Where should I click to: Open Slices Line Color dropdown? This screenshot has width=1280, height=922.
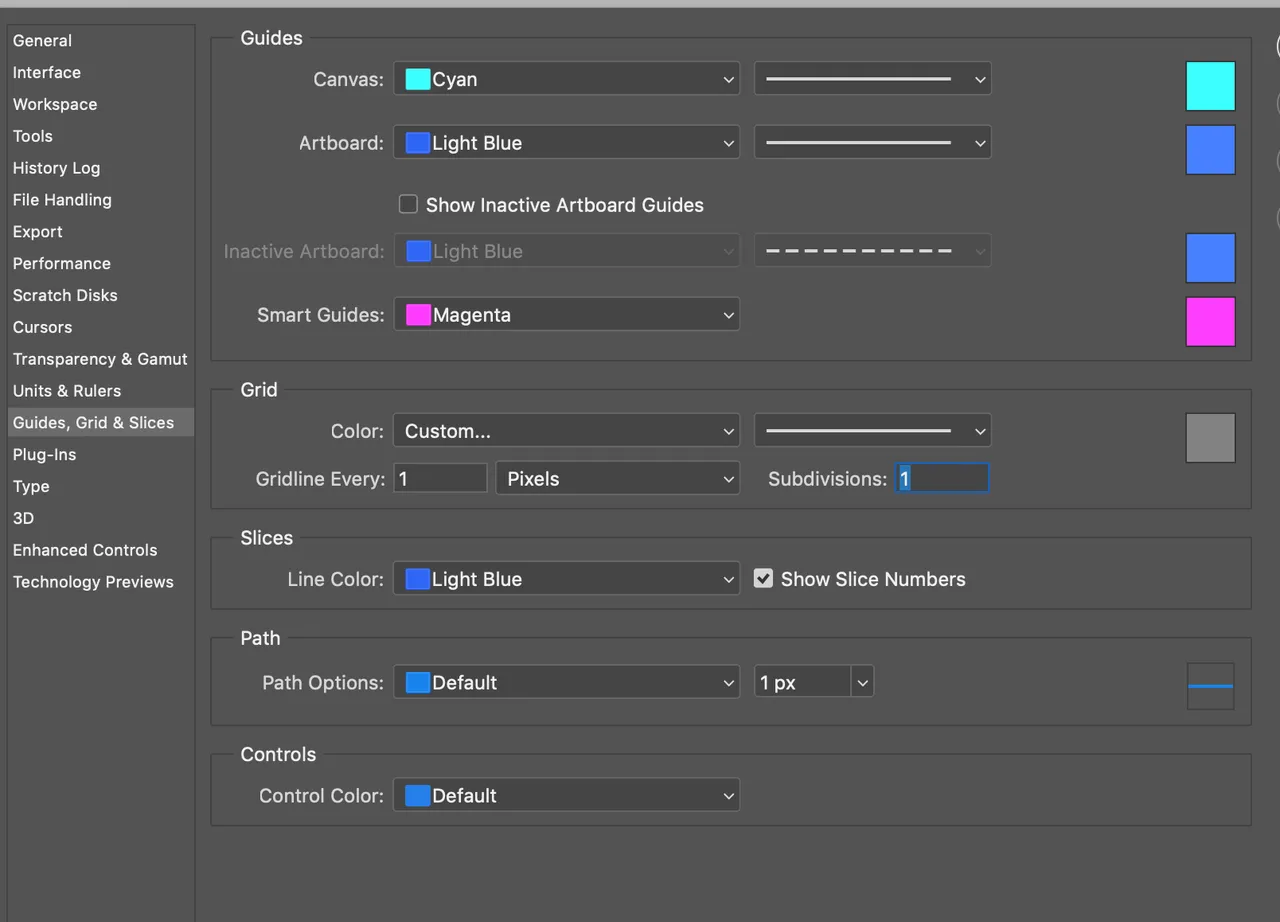(566, 579)
